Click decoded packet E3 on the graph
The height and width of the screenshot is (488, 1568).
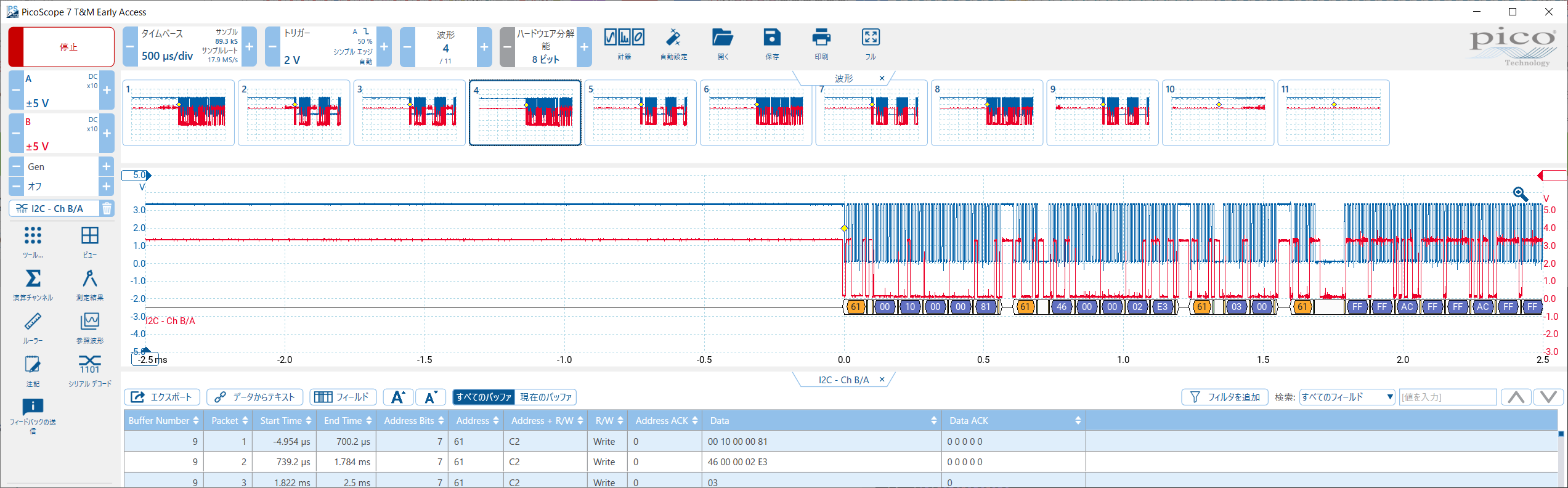[x=1162, y=307]
